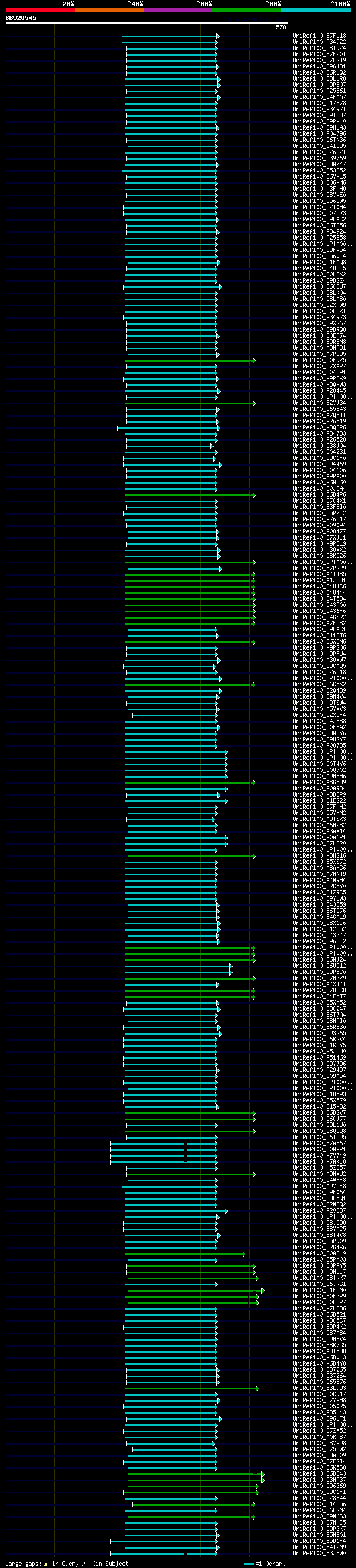Select the UniRef100_A7V749 entry
The height and width of the screenshot is (1568, 356).
pos(319,1155)
